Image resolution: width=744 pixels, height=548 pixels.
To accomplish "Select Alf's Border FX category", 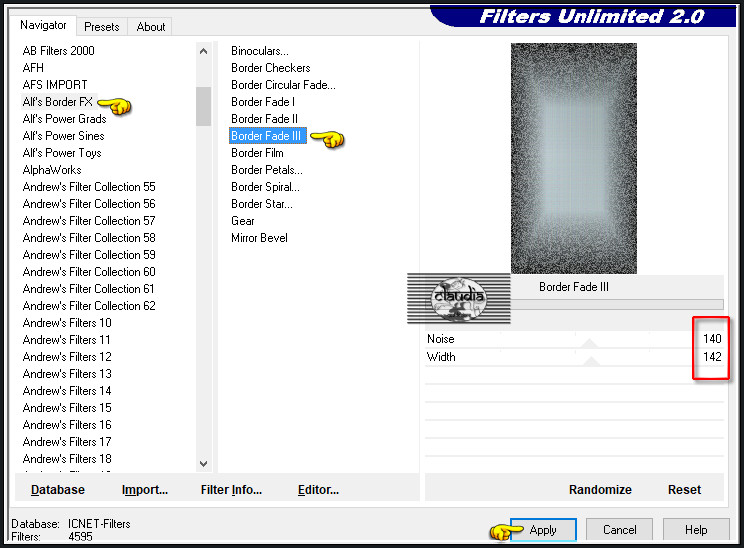I will pos(58,102).
